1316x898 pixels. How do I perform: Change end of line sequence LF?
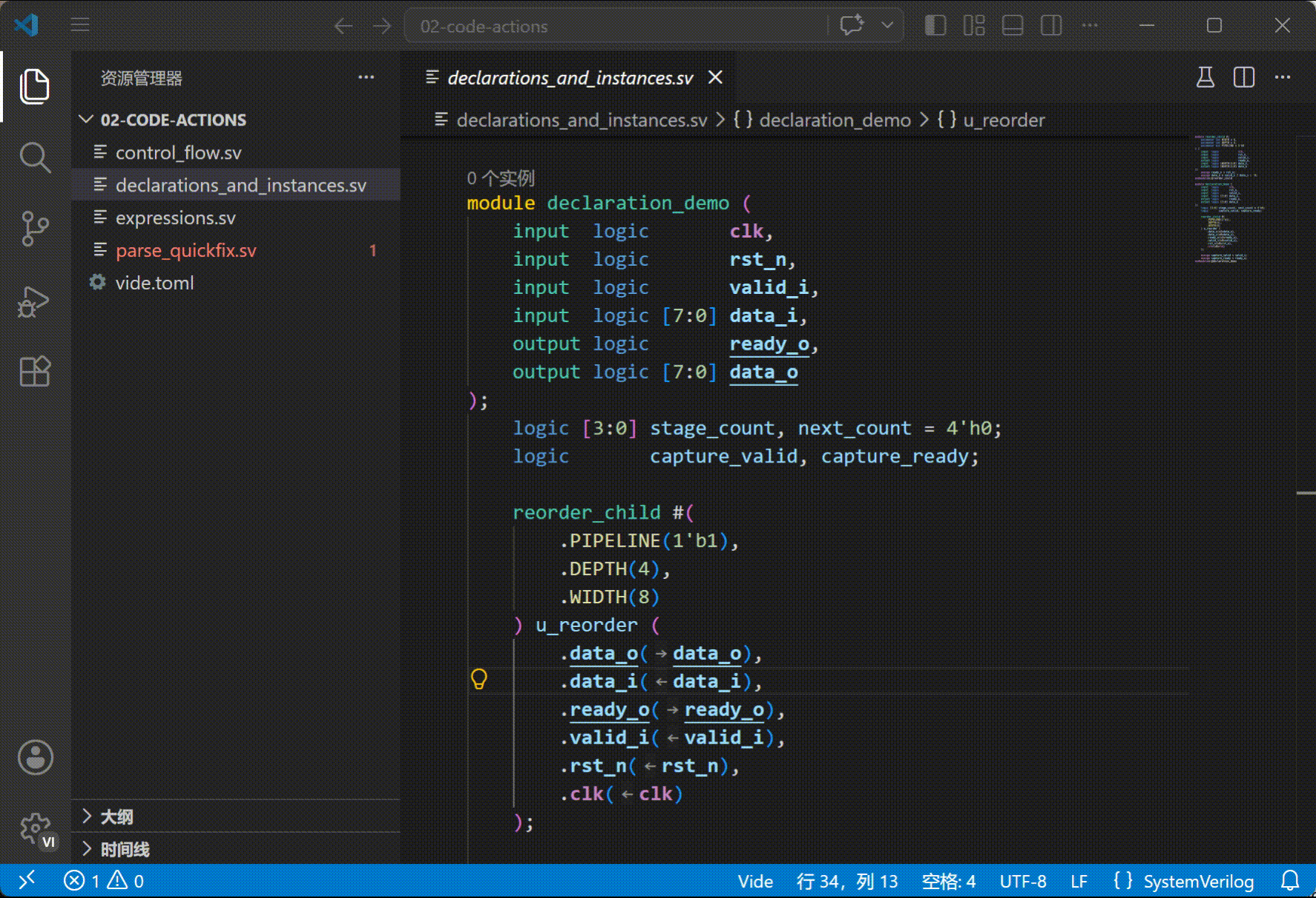[x=1079, y=881]
